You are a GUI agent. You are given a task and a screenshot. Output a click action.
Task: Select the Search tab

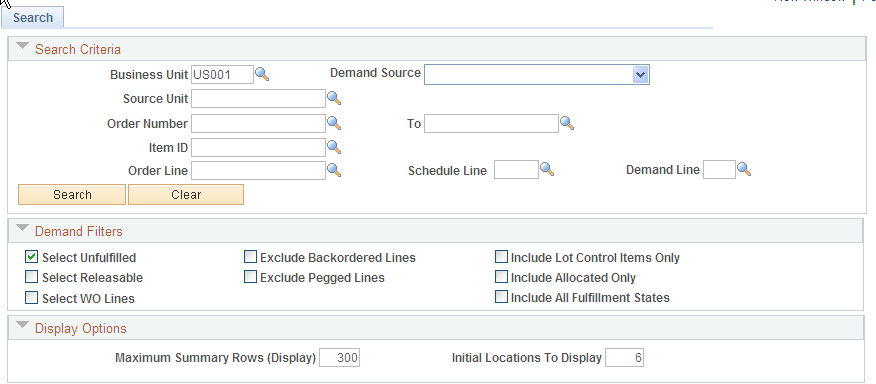tap(32, 17)
